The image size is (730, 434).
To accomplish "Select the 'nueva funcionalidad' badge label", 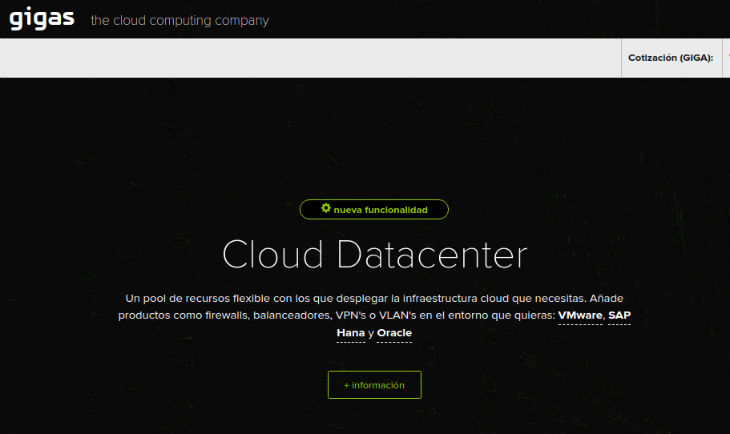I will pos(381,210).
